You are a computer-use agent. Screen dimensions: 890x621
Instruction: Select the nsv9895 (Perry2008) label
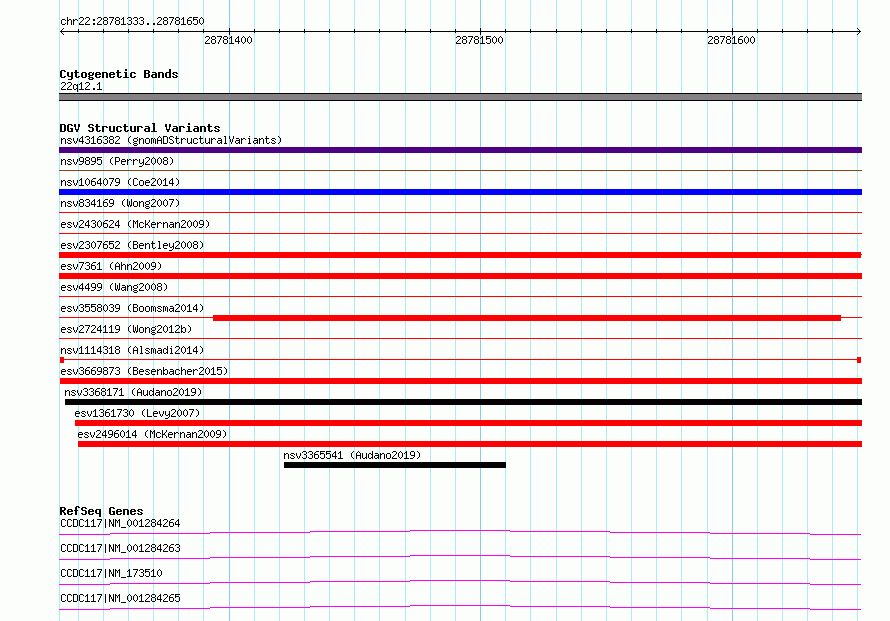(x=117, y=161)
